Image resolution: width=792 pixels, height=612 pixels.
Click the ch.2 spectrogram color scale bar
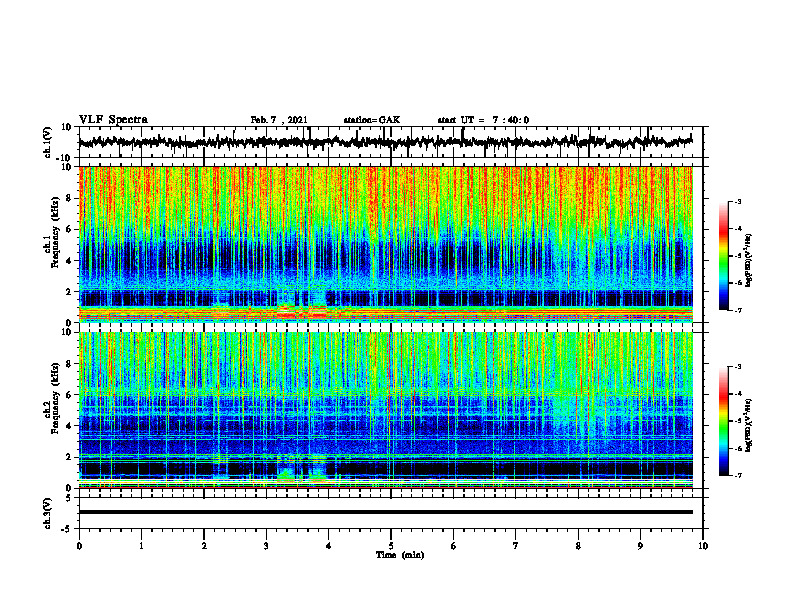click(x=723, y=421)
